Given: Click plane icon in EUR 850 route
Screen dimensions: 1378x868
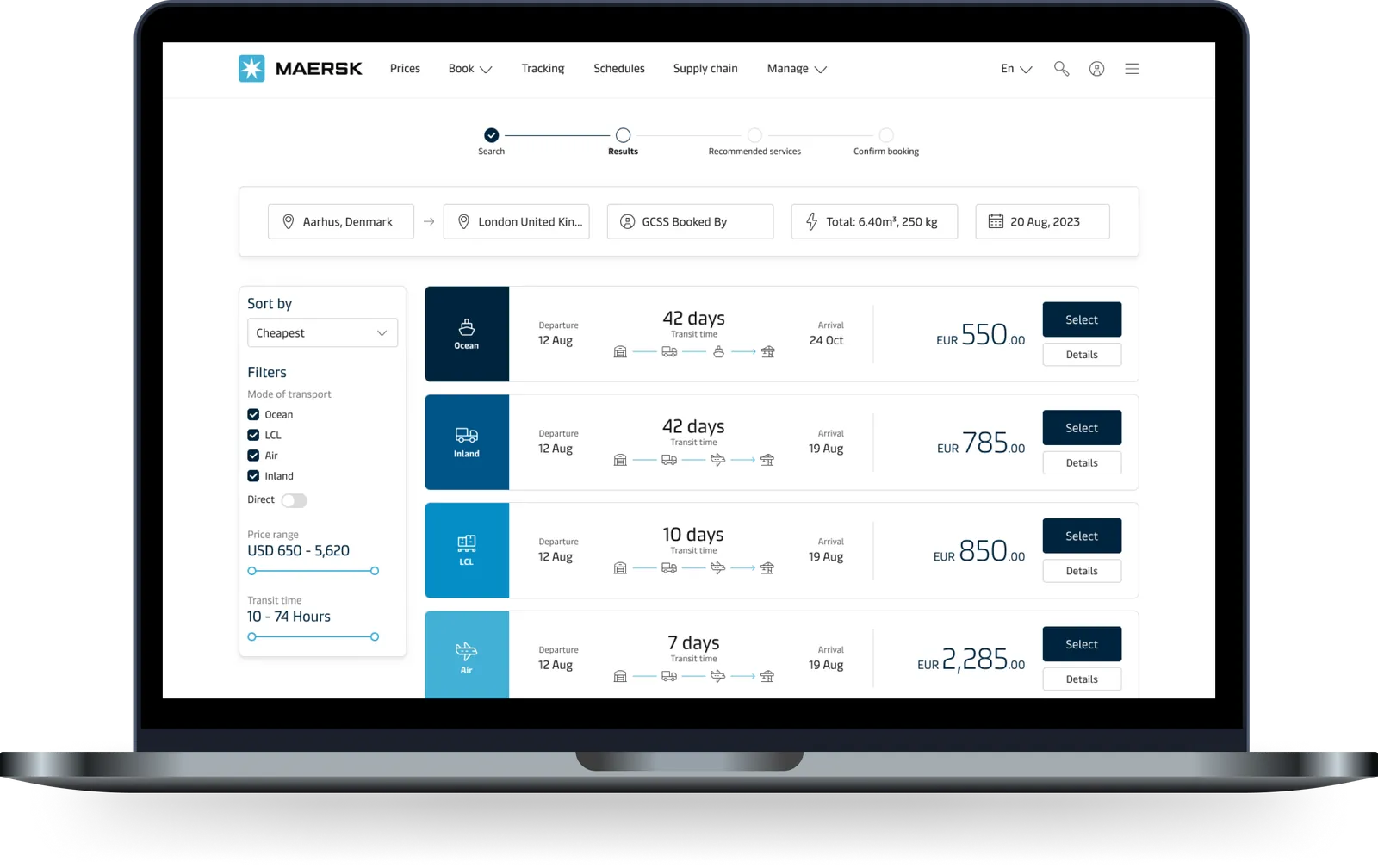Looking at the screenshot, I should pyautogui.click(x=718, y=567).
